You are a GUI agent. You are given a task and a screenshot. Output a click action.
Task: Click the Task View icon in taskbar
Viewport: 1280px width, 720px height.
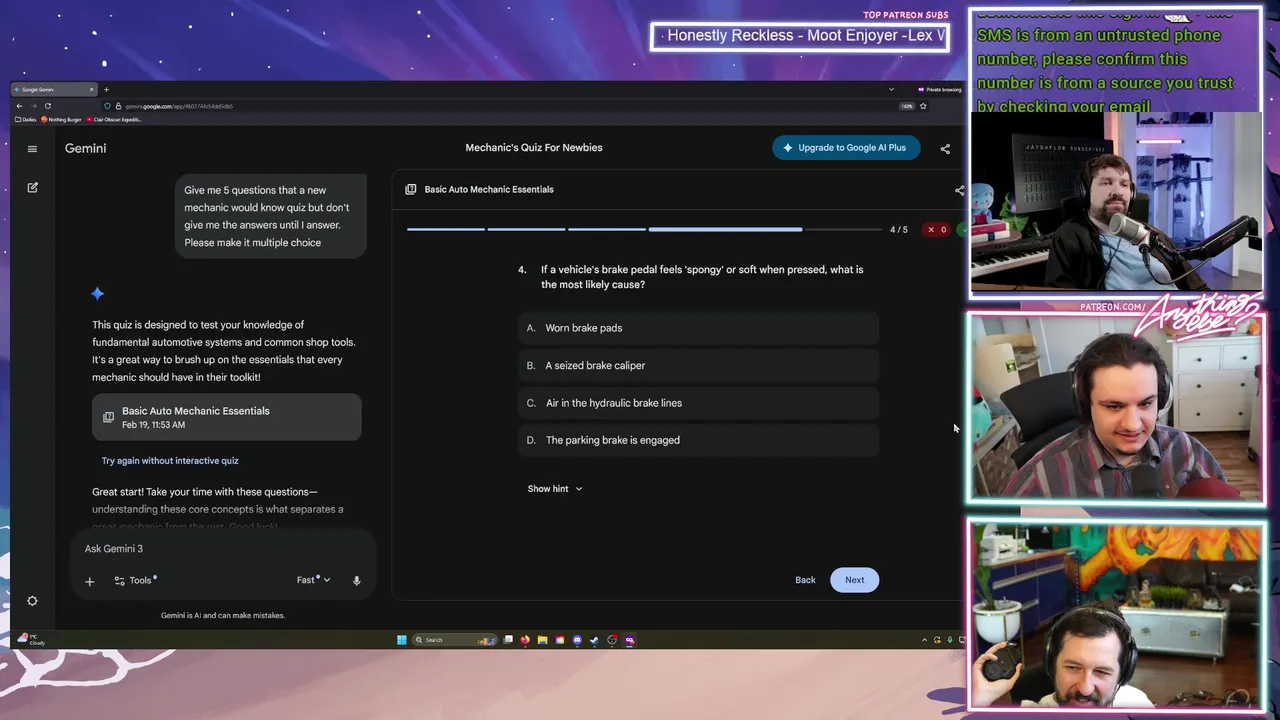pos(508,640)
